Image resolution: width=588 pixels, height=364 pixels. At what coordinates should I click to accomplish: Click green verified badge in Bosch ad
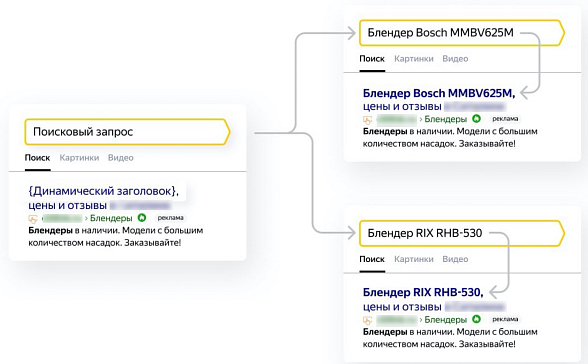pos(476,119)
